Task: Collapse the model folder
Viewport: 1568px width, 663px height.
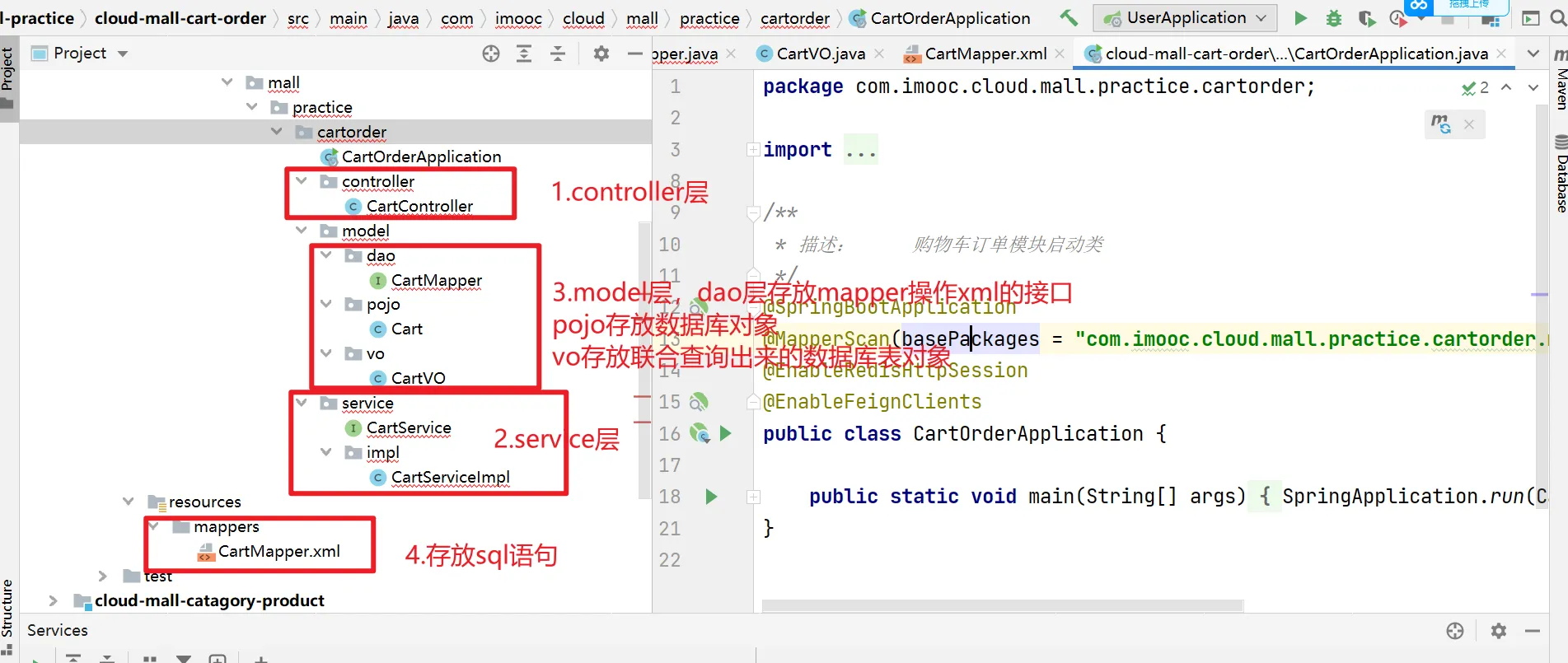Action: point(302,231)
